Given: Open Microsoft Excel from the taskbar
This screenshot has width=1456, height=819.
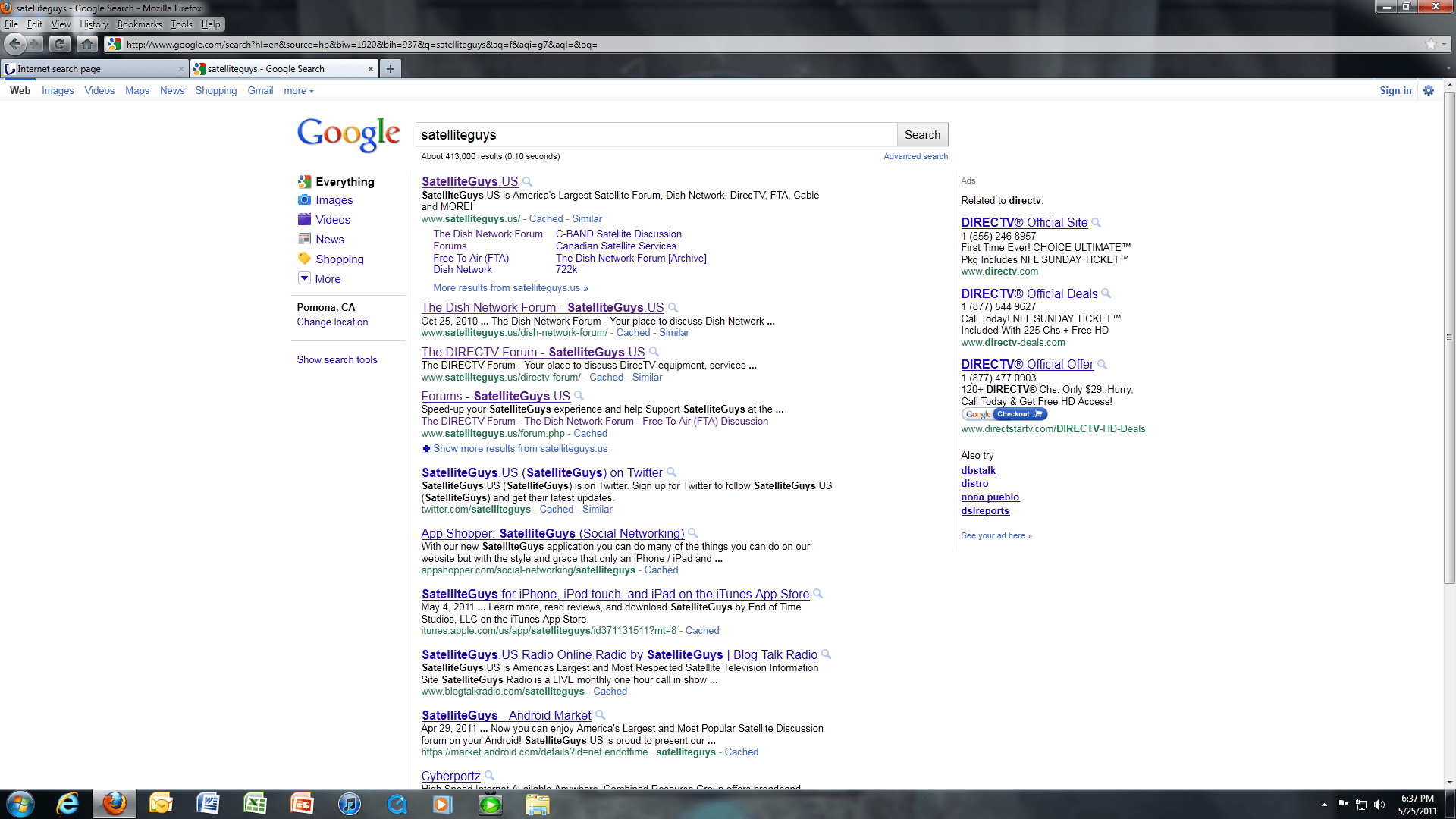Looking at the screenshot, I should 255,804.
